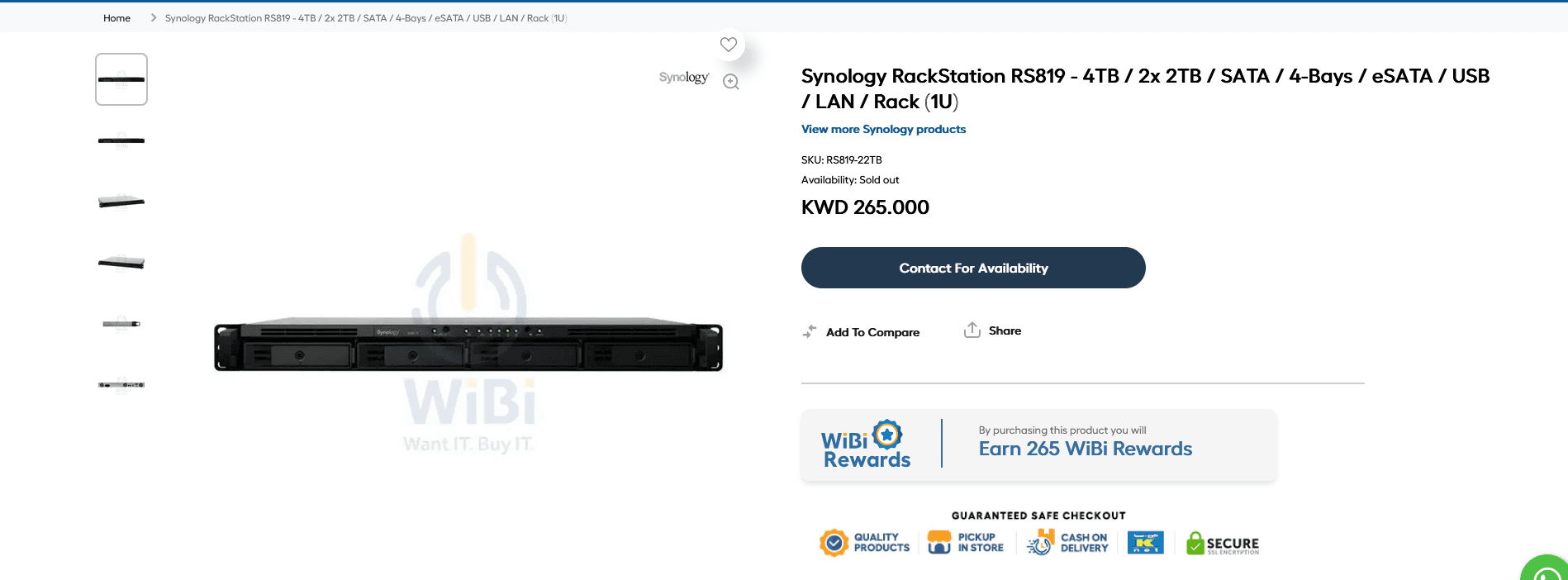1568x580 pixels.
Task: Click the WiBi Rewards banner
Action: click(1038, 445)
